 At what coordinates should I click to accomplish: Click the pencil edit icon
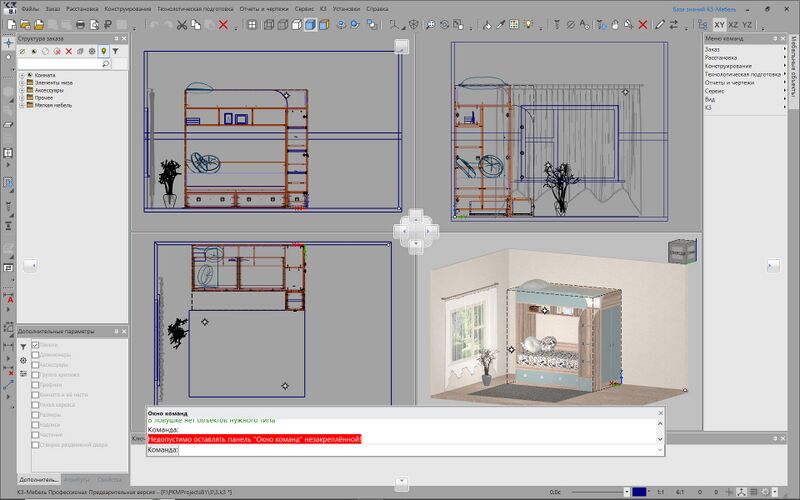click(x=660, y=24)
